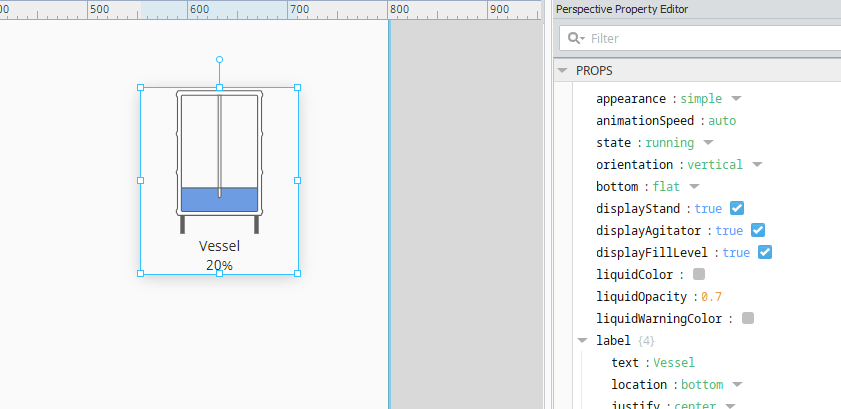Open the liquidColor swatch
This screenshot has height=409, width=841.
[x=699, y=274]
